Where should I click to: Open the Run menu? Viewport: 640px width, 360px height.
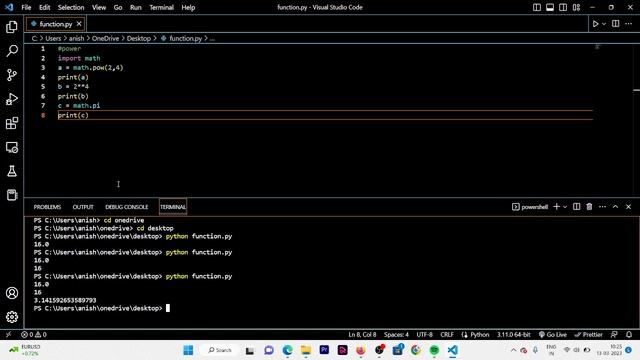coord(136,7)
